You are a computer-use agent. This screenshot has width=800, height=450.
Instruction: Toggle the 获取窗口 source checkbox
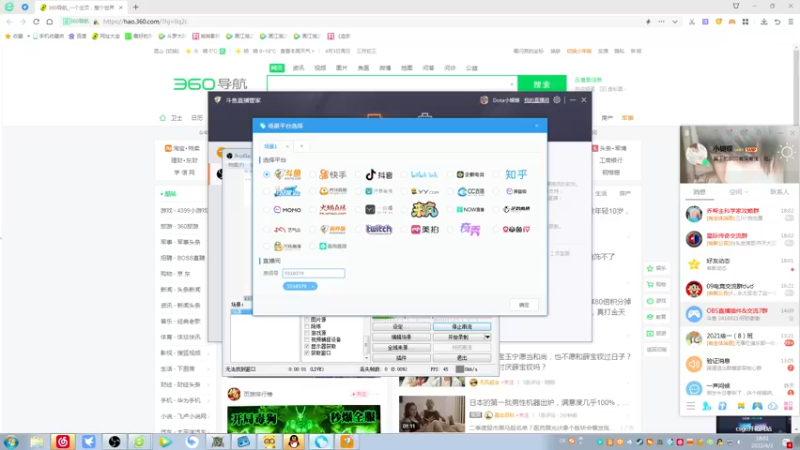coord(307,353)
